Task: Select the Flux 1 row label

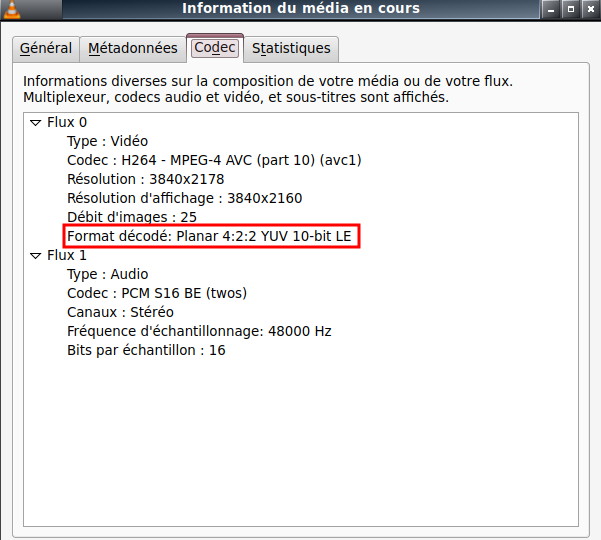Action: pos(67,255)
